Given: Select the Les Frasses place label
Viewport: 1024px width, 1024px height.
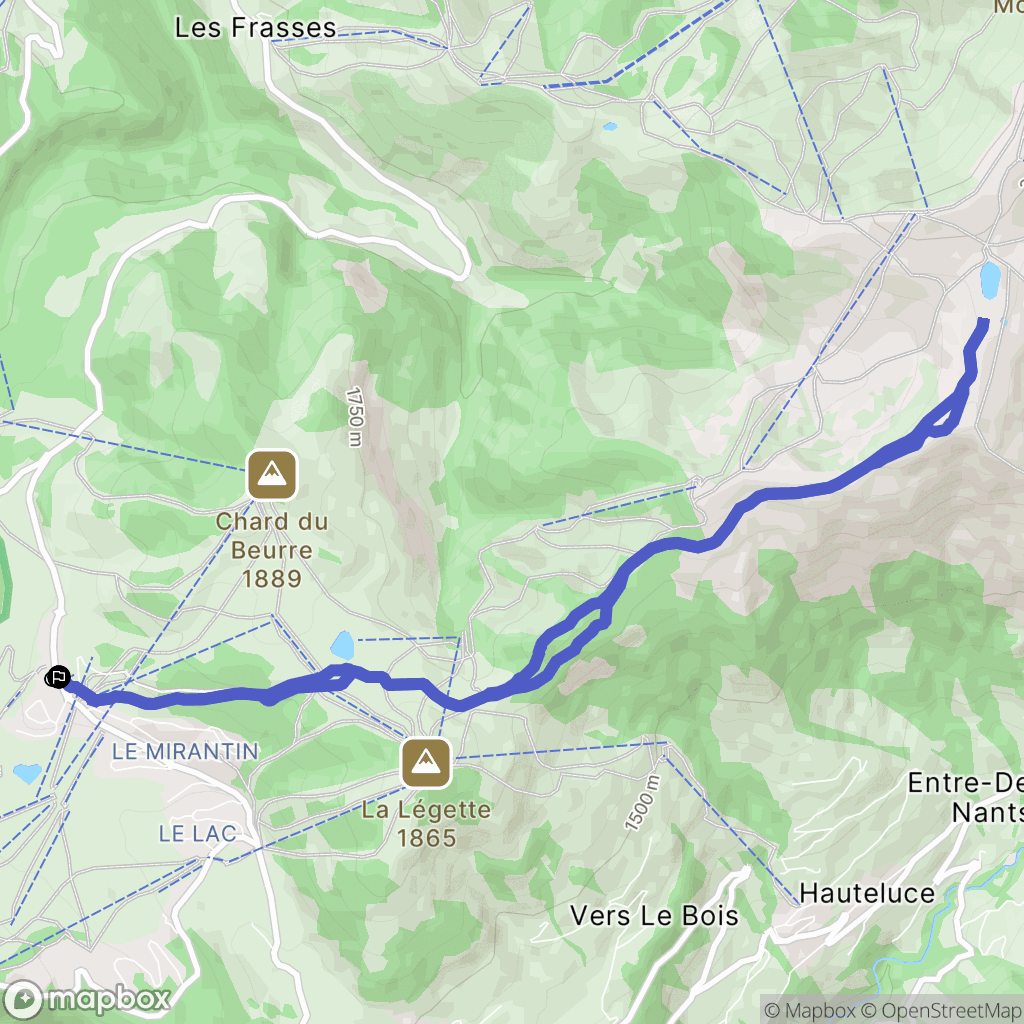Looking at the screenshot, I should (255, 28).
